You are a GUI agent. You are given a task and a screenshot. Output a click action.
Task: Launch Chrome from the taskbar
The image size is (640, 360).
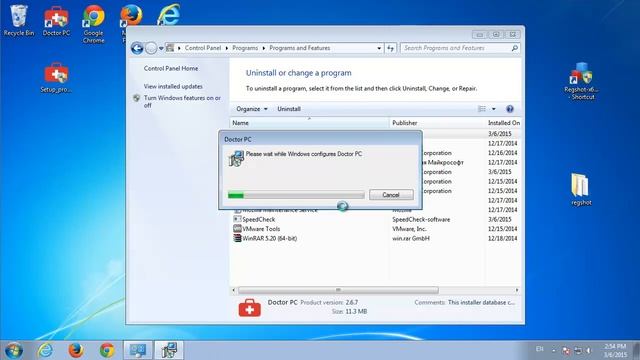(x=107, y=350)
